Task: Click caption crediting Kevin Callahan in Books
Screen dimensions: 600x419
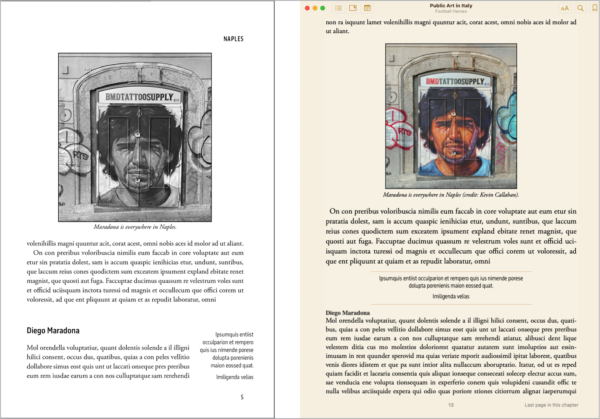Action: click(x=451, y=195)
